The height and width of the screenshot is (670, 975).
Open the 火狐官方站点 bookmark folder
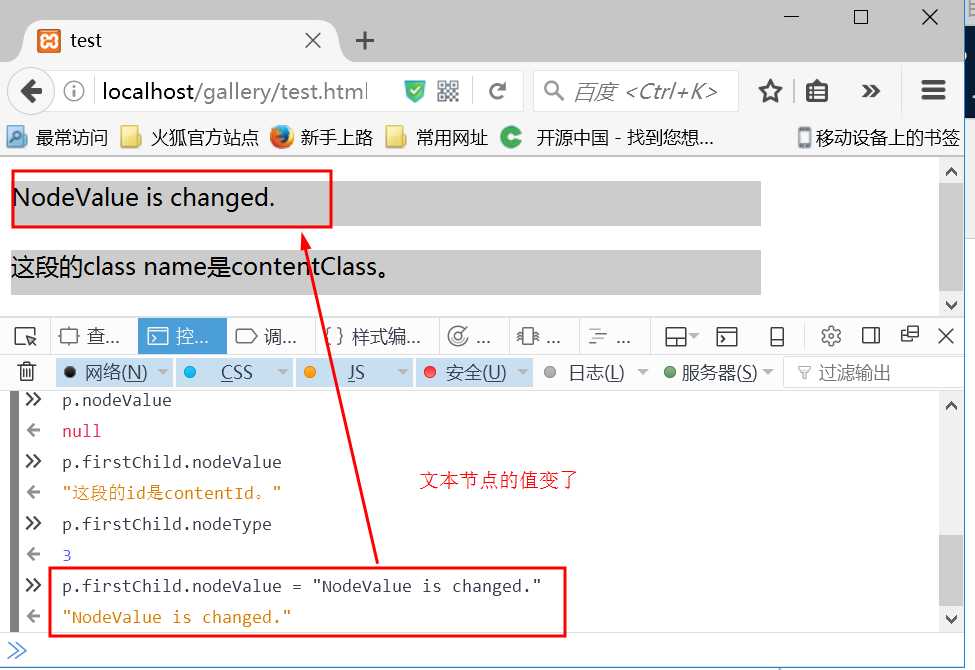point(189,137)
